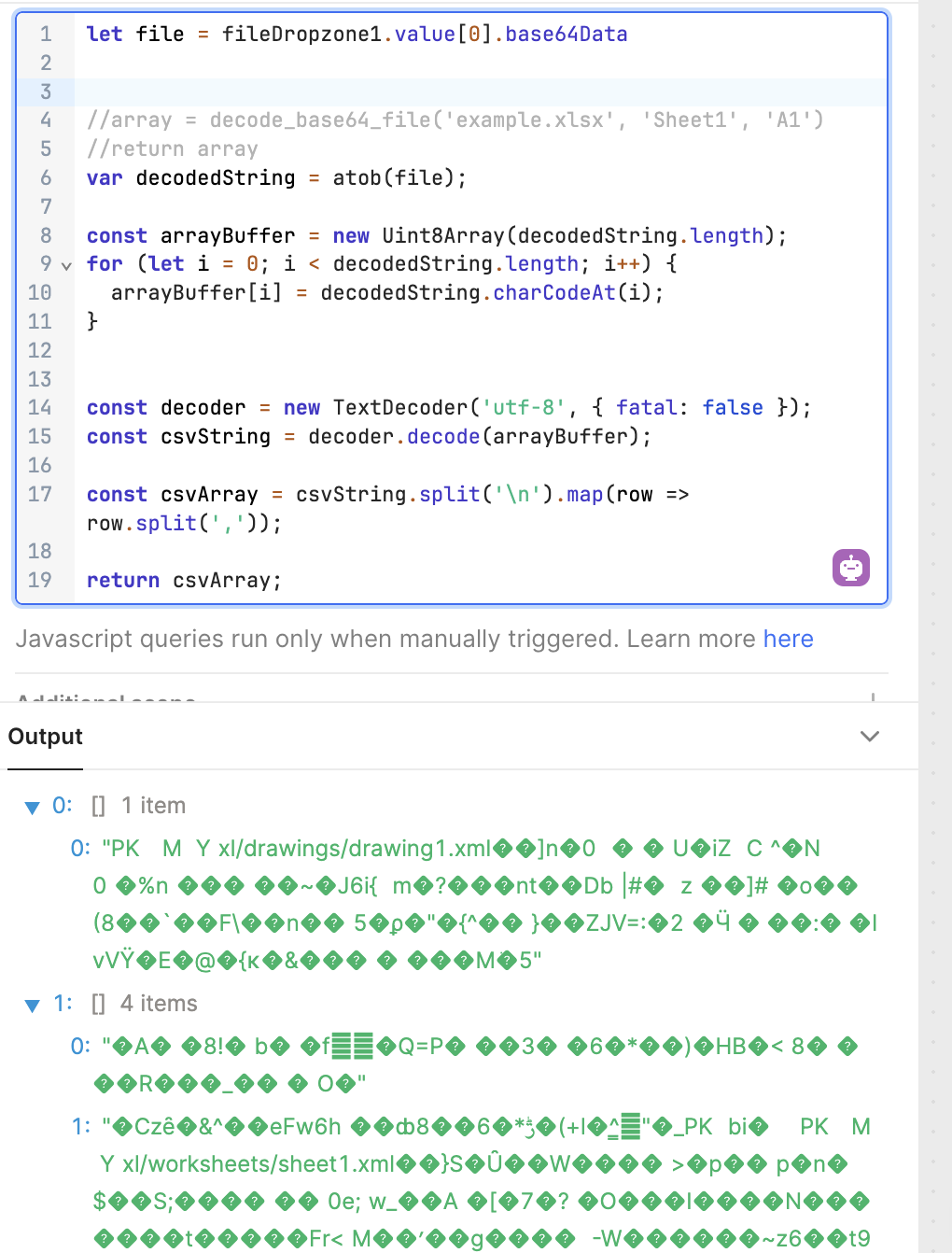The height and width of the screenshot is (1253, 952).
Task: Click TextDecoder on line 14
Action: 400,408
